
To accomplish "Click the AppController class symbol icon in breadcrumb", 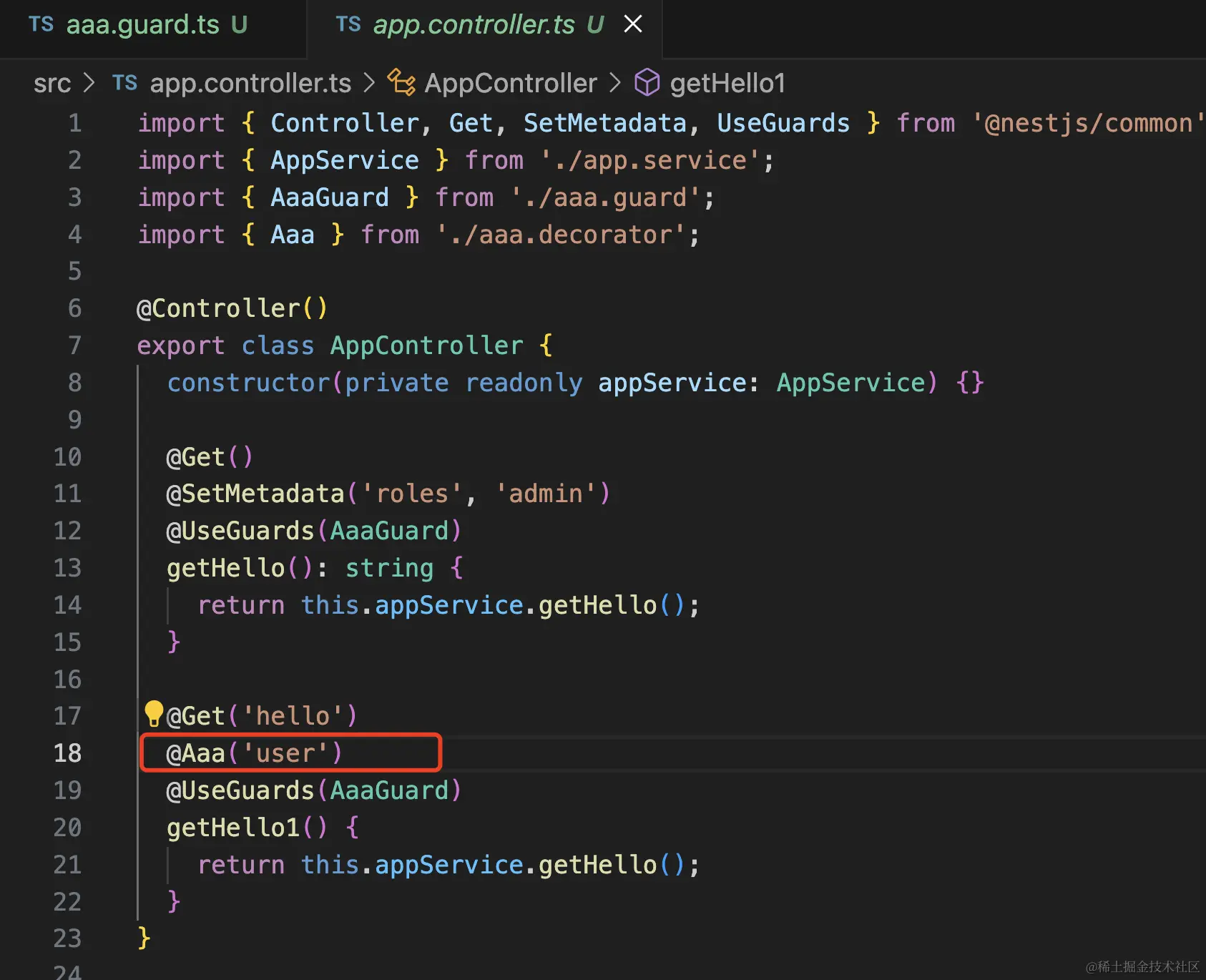I will click(401, 83).
